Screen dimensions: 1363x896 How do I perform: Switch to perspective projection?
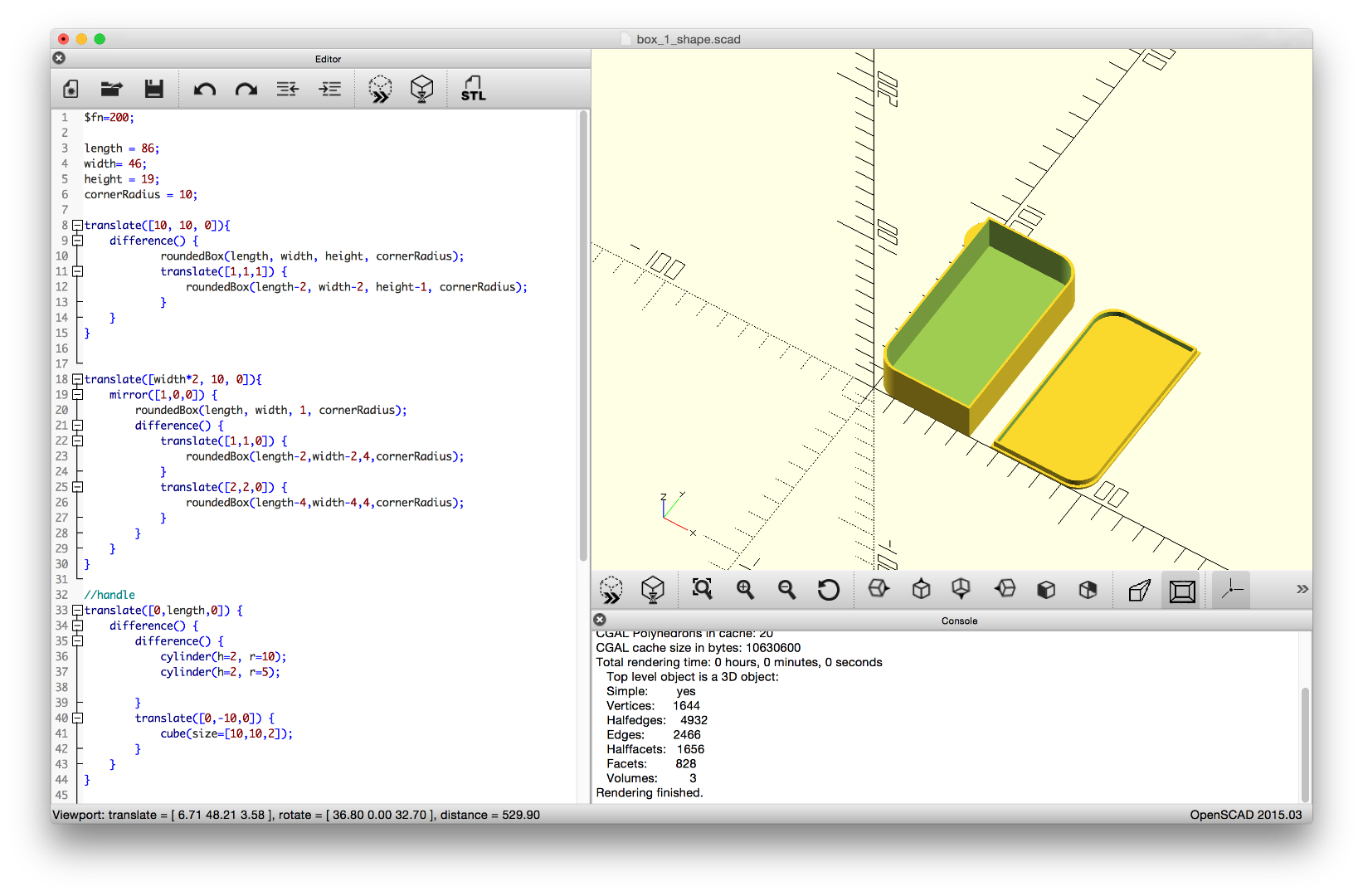tap(1138, 590)
